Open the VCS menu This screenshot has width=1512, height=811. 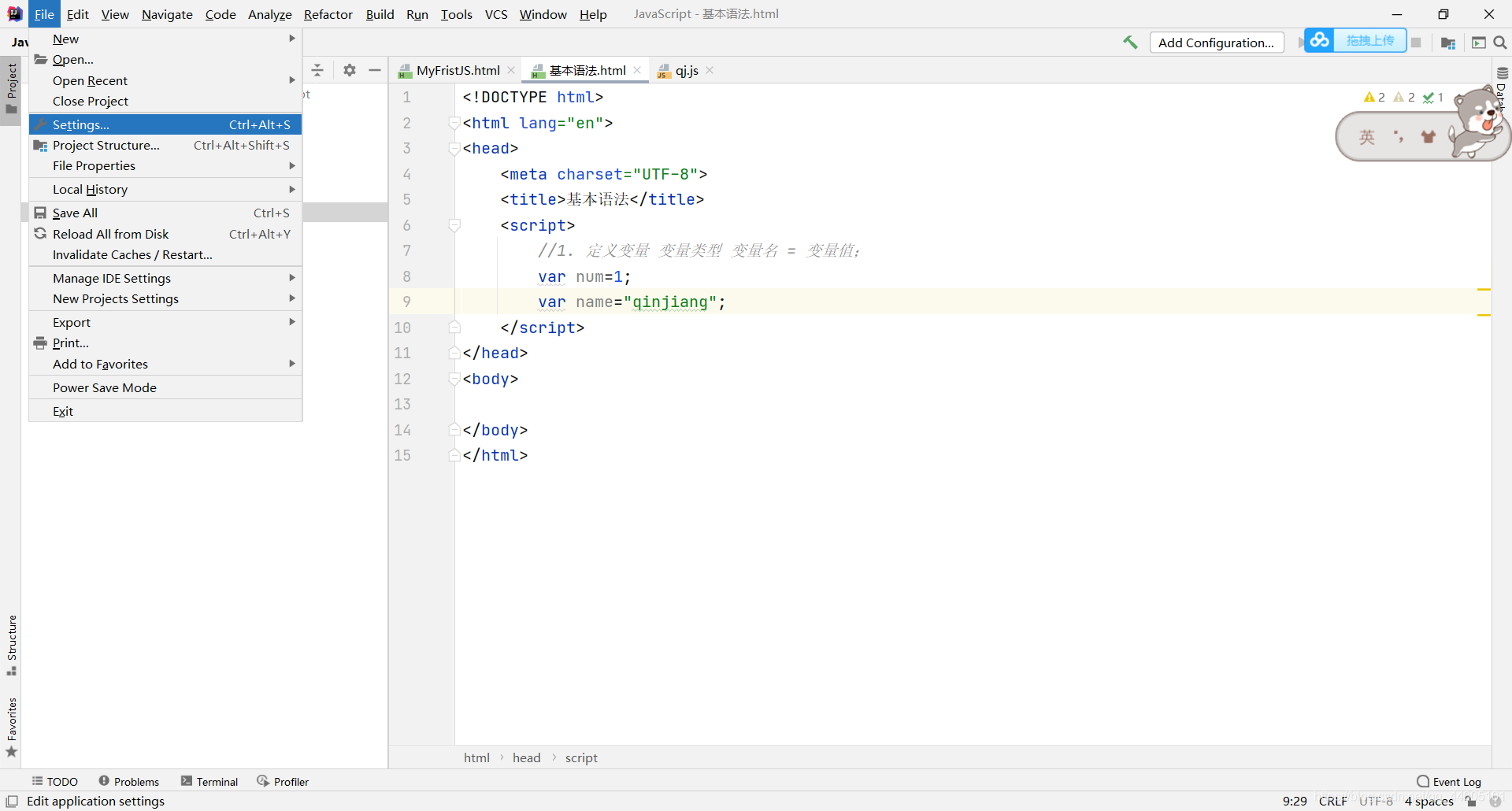pyautogui.click(x=496, y=14)
